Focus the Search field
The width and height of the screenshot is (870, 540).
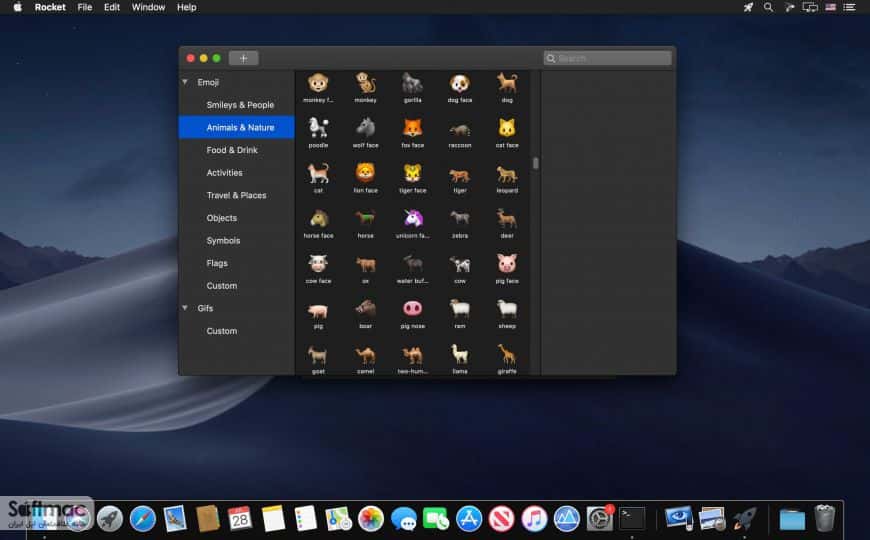tap(608, 58)
